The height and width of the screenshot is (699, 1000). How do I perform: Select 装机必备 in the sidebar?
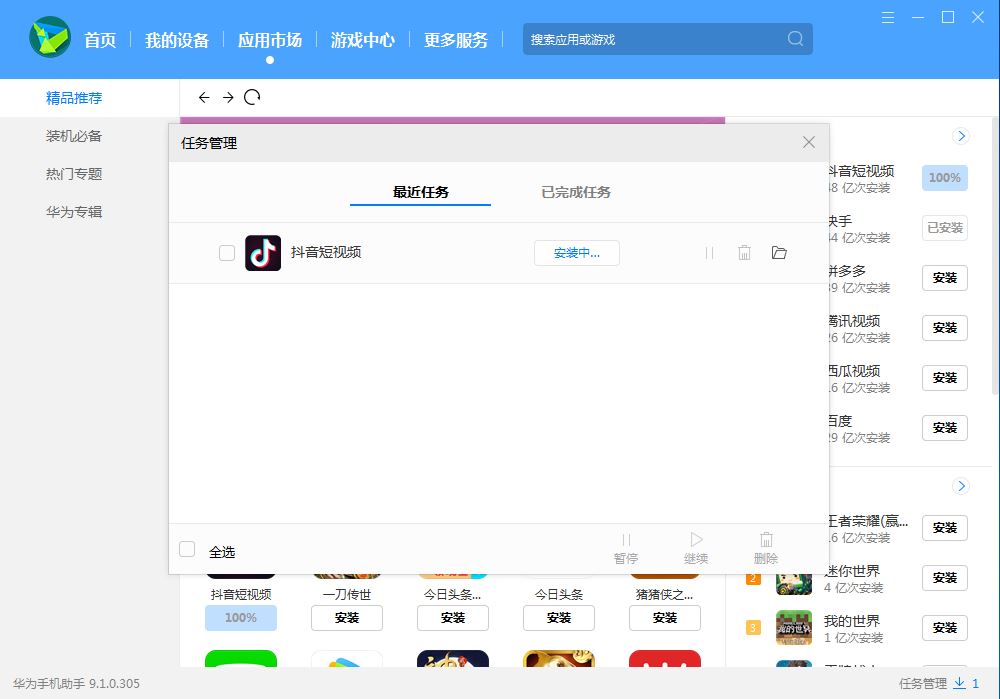pos(74,136)
